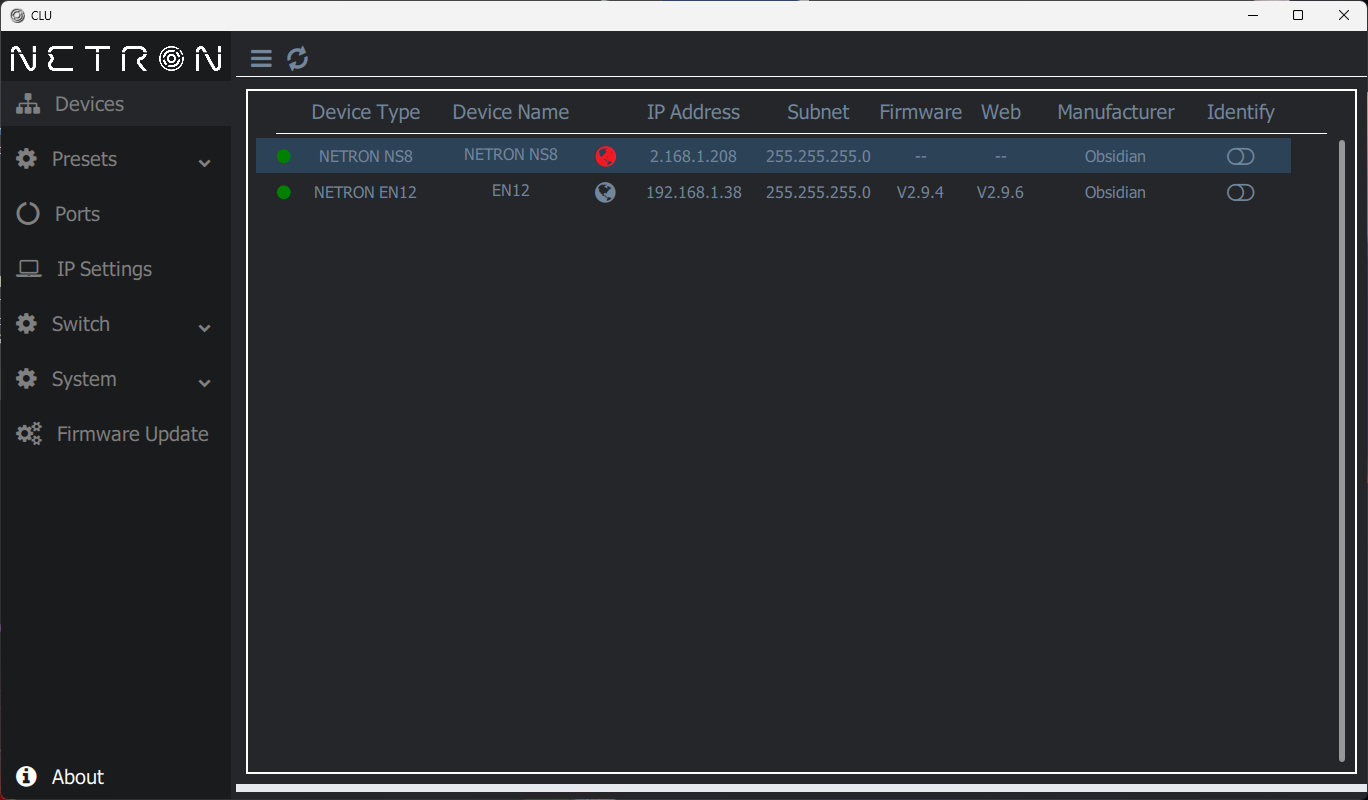The height and width of the screenshot is (800, 1368).
Task: Open the hamburger menu icon
Action: [261, 59]
